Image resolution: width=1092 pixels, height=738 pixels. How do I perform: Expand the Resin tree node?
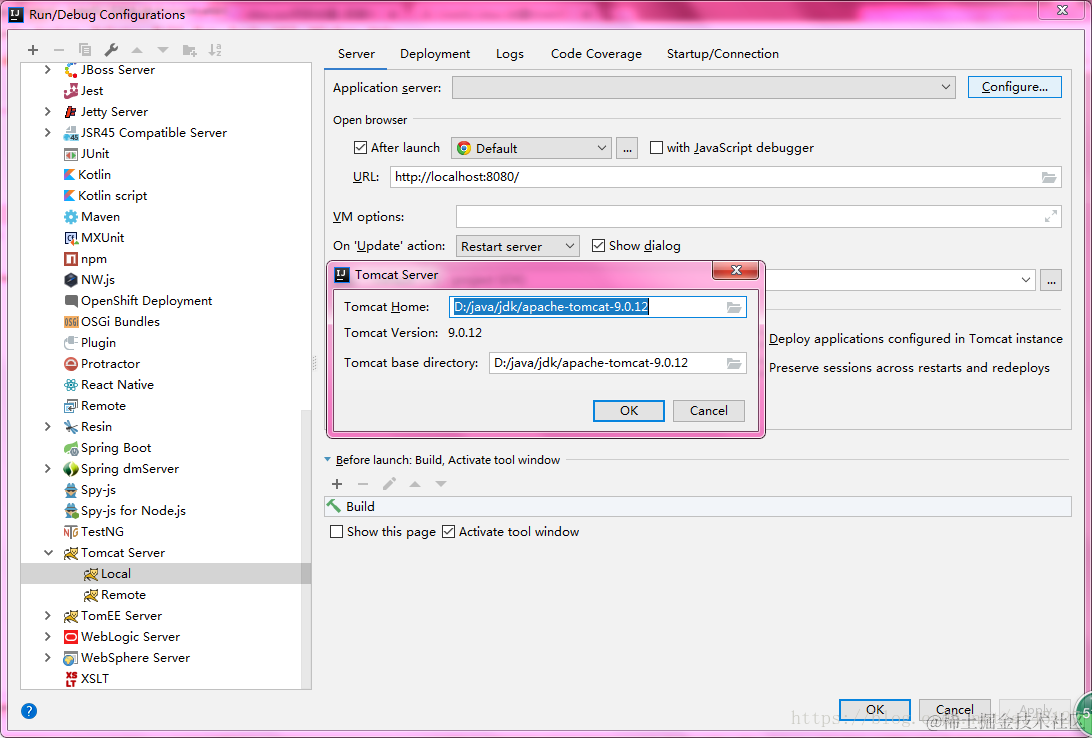[x=47, y=426]
